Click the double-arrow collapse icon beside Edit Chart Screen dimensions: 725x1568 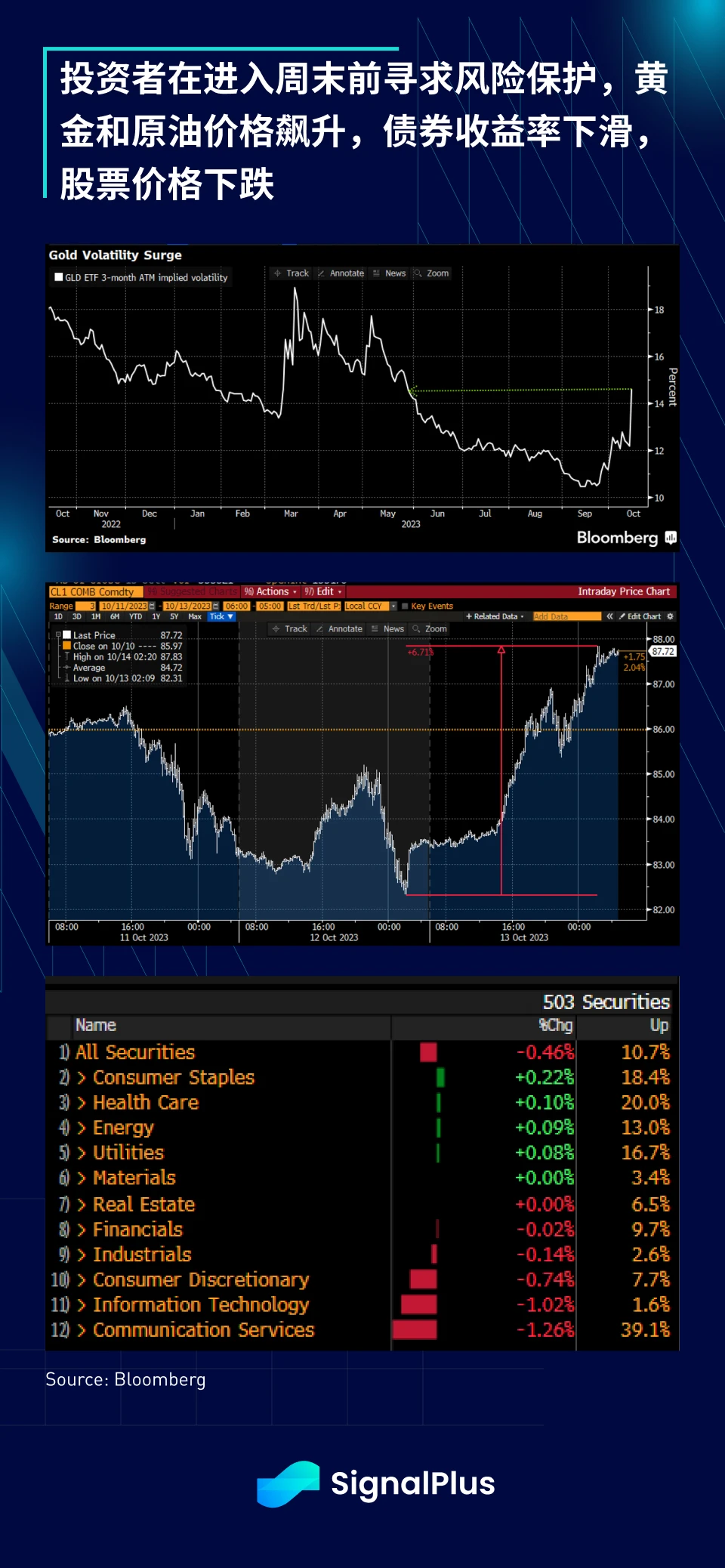tap(609, 616)
